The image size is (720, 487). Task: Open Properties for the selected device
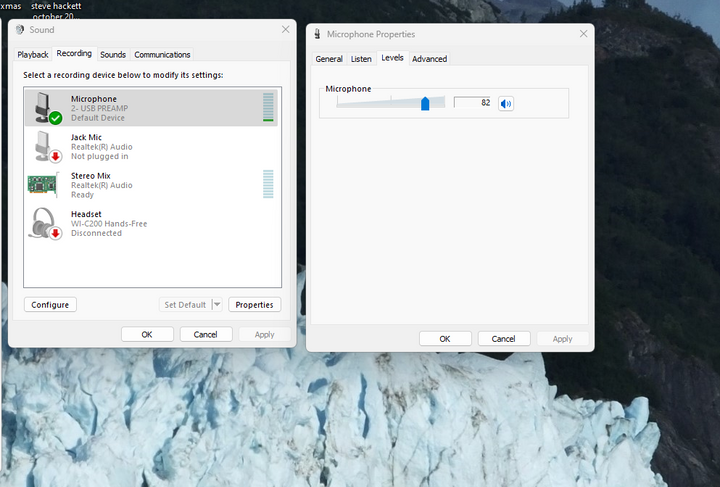point(254,305)
